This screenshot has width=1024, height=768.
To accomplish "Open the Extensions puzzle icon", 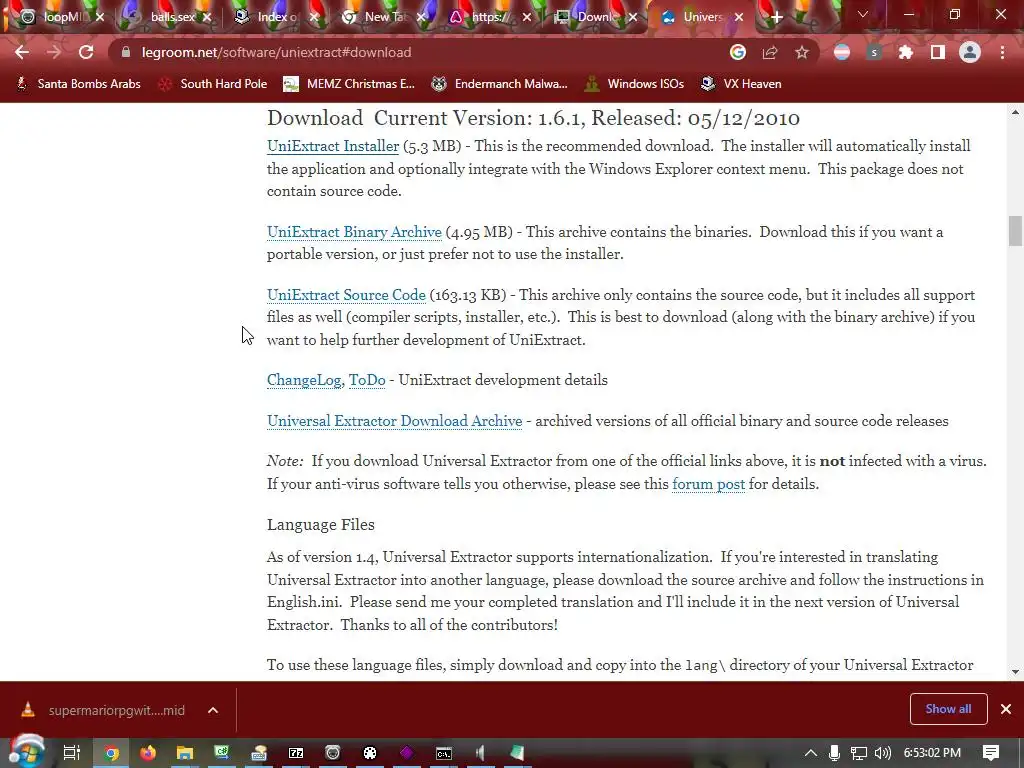I will point(905,52).
